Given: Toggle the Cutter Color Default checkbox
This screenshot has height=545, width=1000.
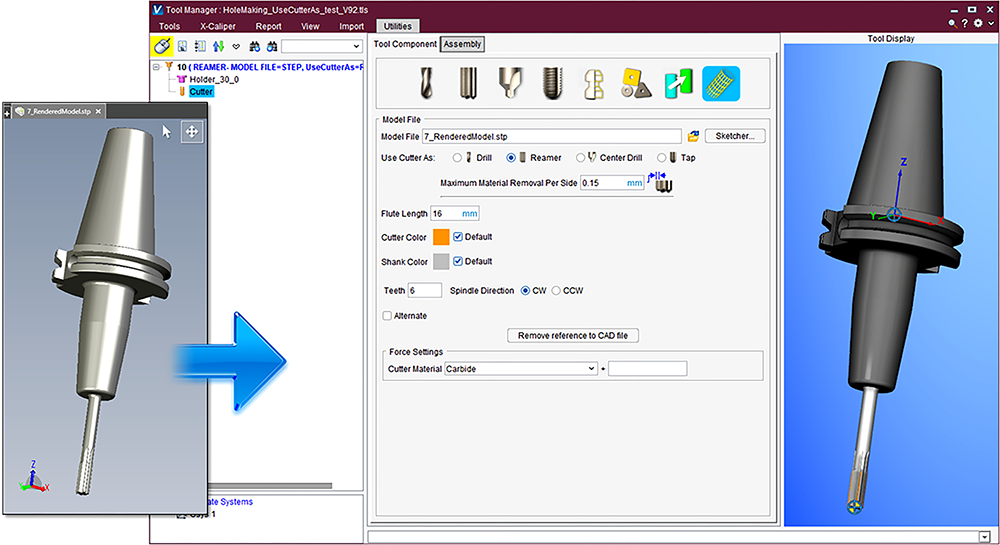Looking at the screenshot, I should pyautogui.click(x=458, y=237).
